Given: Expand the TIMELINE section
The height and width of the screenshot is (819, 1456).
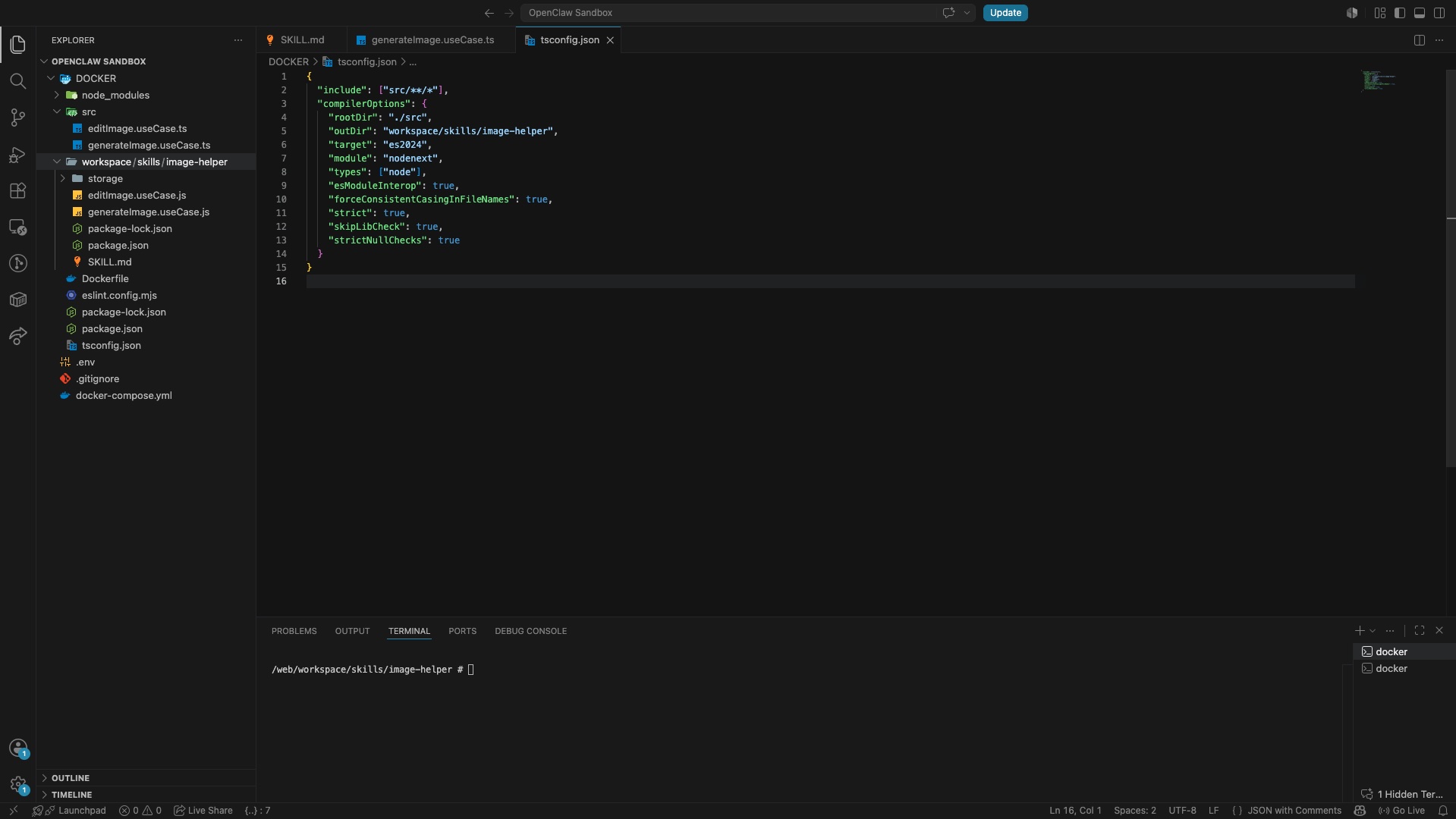Looking at the screenshot, I should 71,795.
